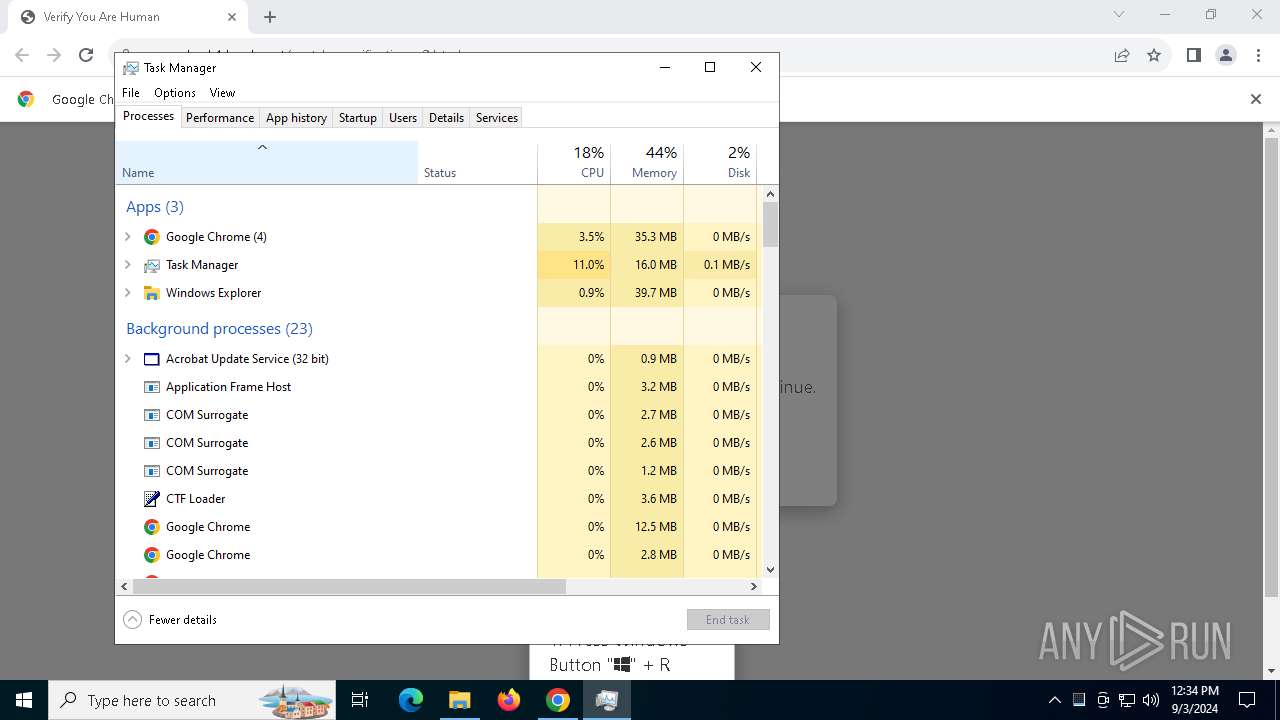Click the Google Chrome app icon in Apps list
This screenshot has width=1280, height=720.
tap(152, 237)
